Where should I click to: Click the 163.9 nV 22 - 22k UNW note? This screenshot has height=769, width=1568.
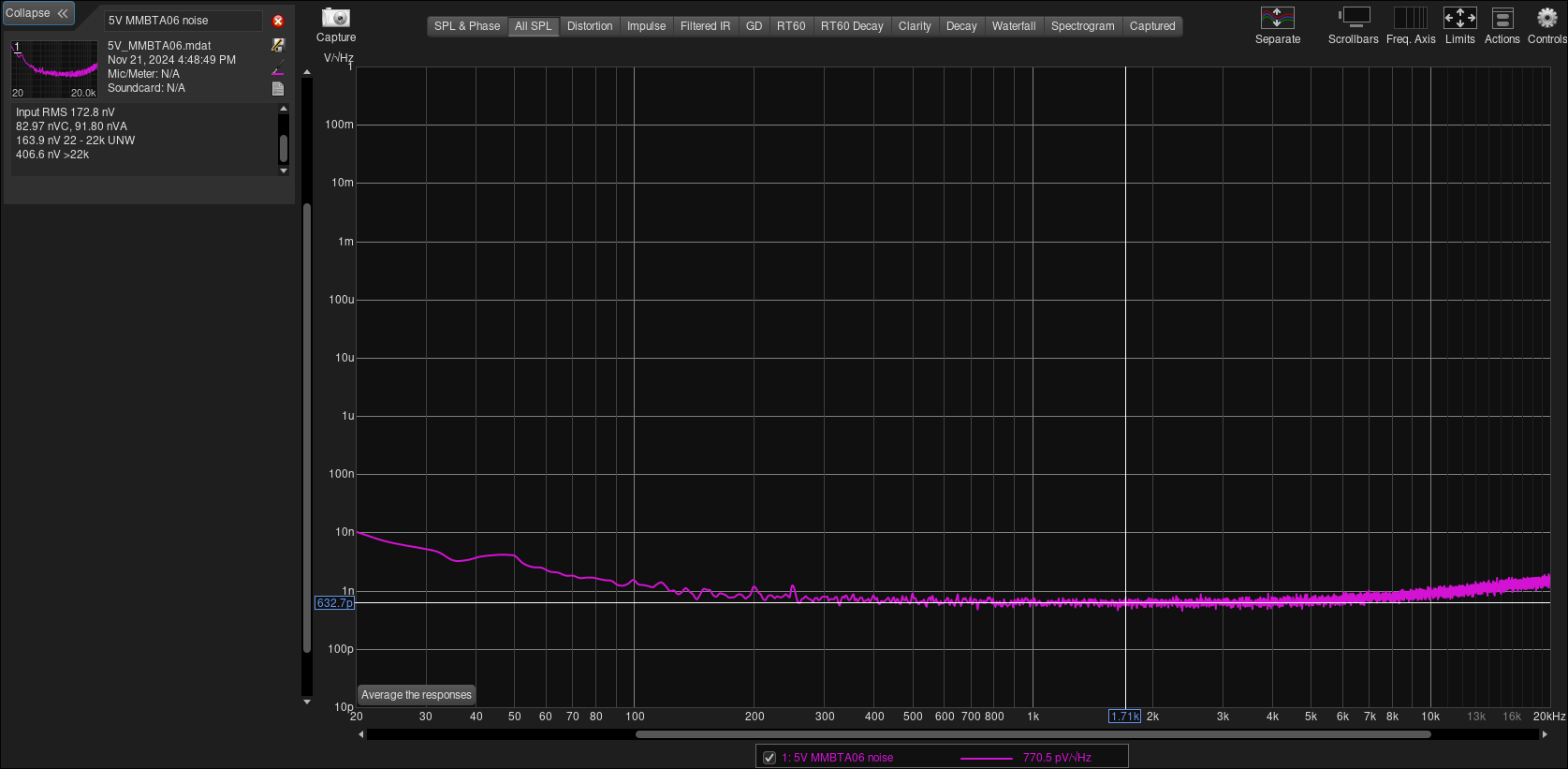click(x=75, y=140)
